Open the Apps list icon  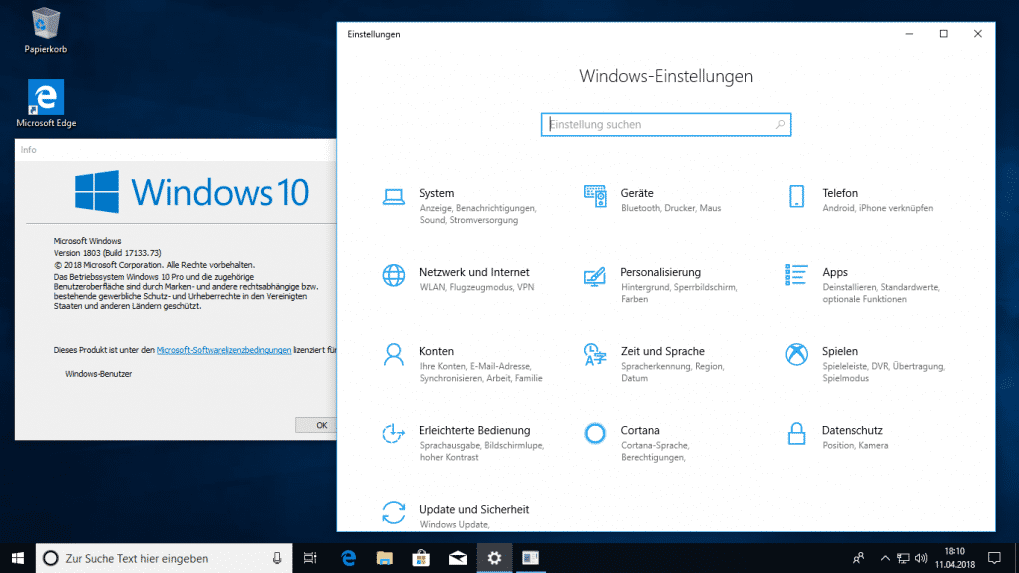pos(796,275)
